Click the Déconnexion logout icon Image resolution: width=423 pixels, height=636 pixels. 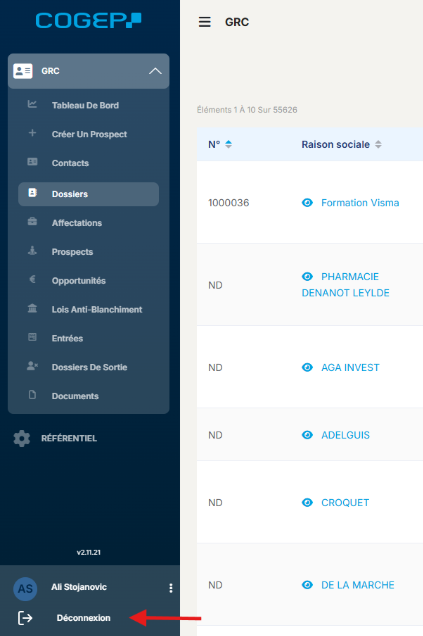[25, 618]
